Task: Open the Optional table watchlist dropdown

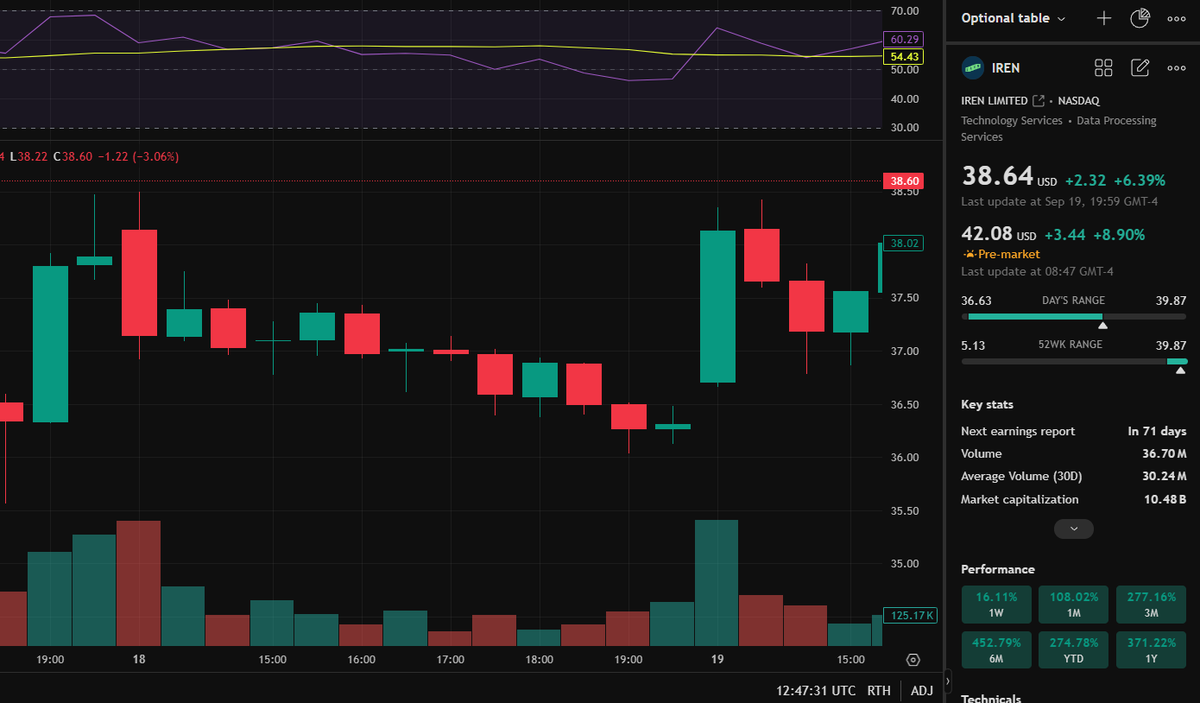Action: pyautogui.click(x=1013, y=18)
